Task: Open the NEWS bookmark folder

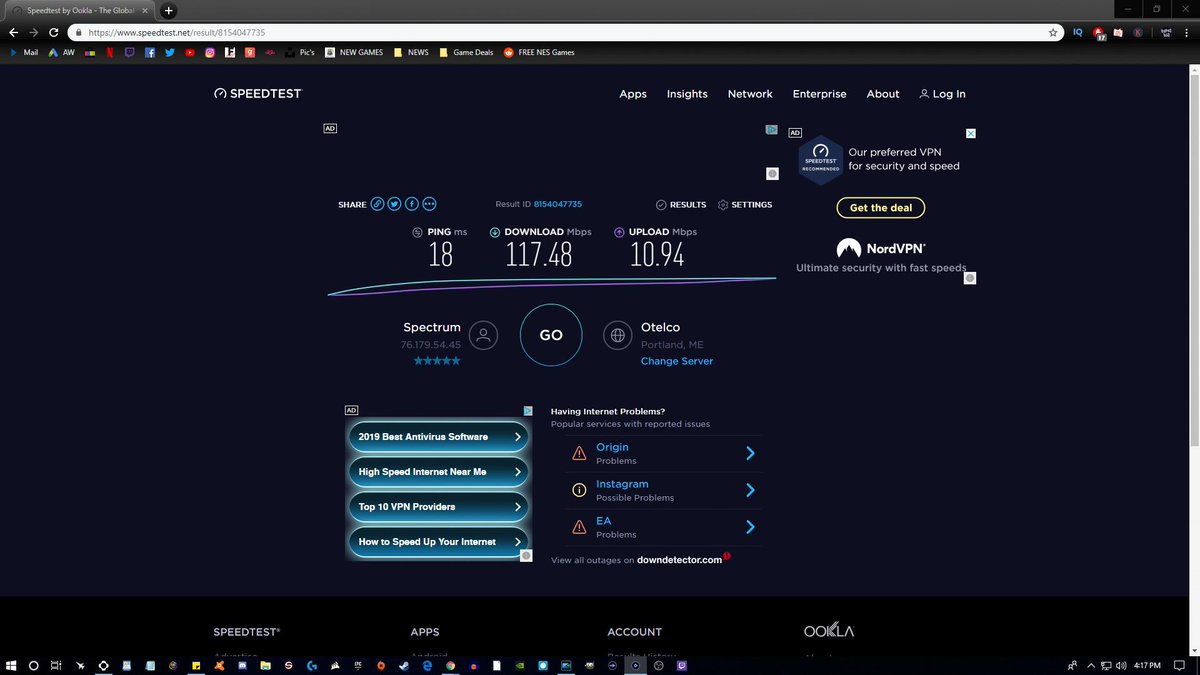Action: [412, 52]
